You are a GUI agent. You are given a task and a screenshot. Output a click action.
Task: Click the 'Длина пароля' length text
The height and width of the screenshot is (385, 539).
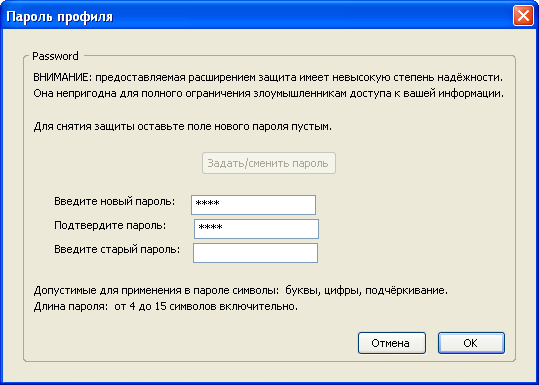pyautogui.click(x=166, y=307)
